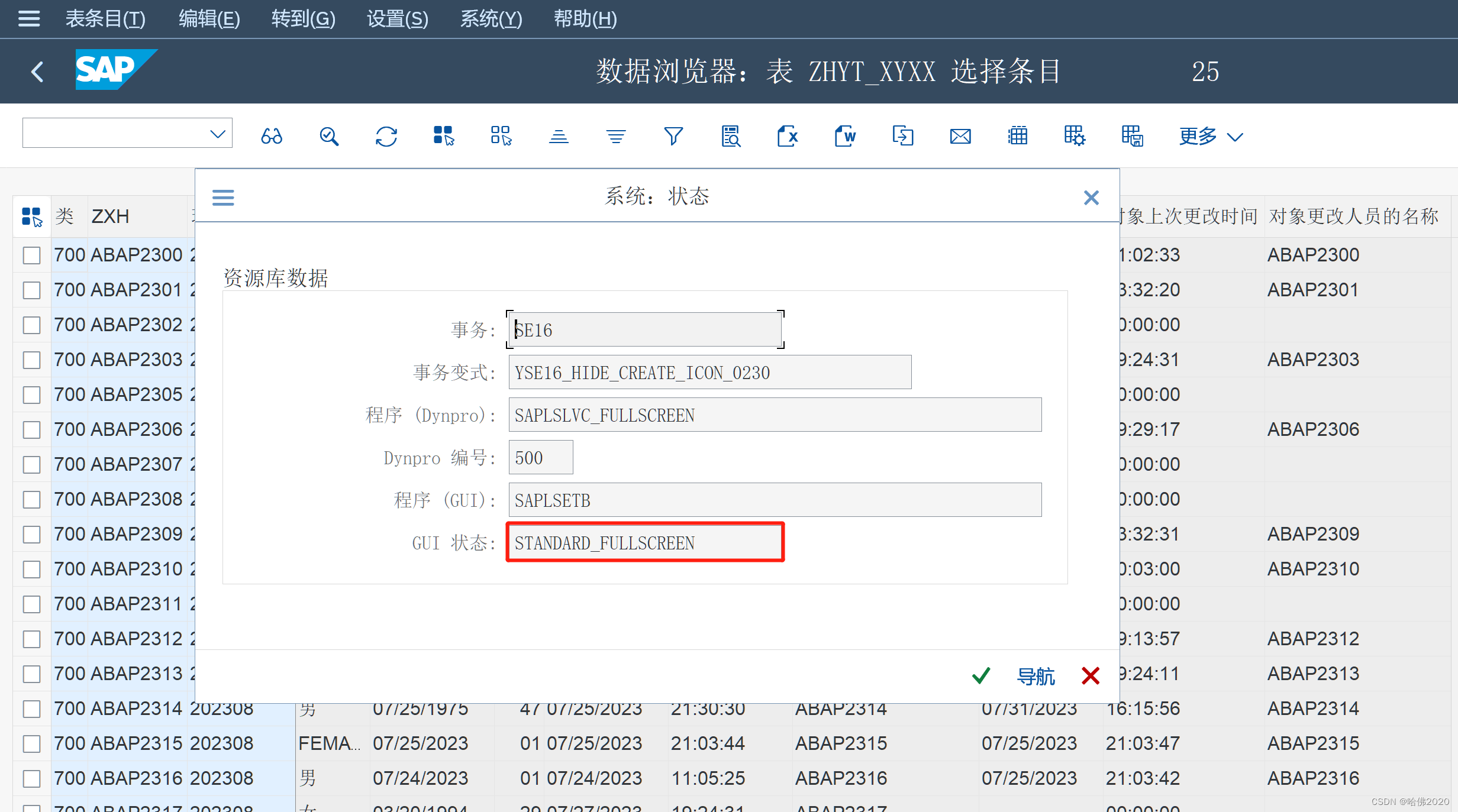This screenshot has width=1458, height=812.
Task: Export to spreadsheet via Excel icon
Action: click(788, 137)
